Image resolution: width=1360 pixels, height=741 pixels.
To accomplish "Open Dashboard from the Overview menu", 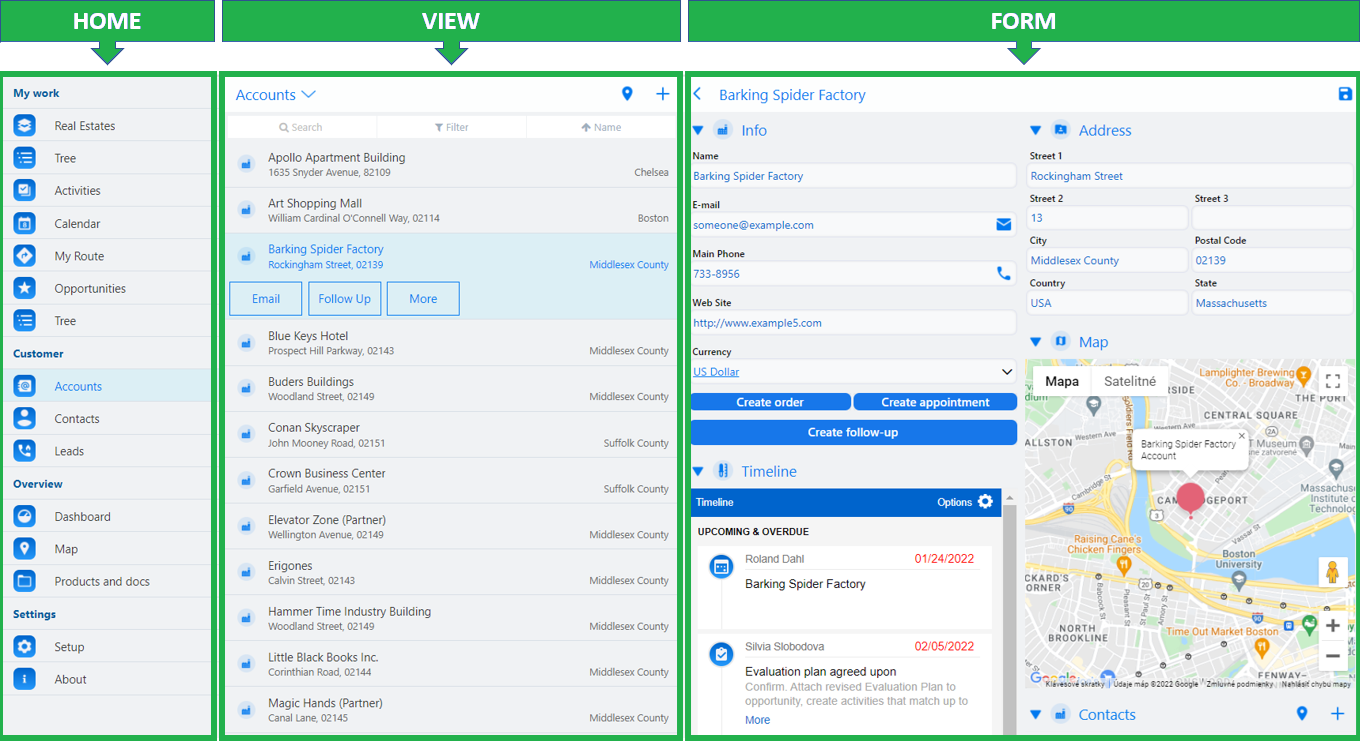I will (x=82, y=517).
